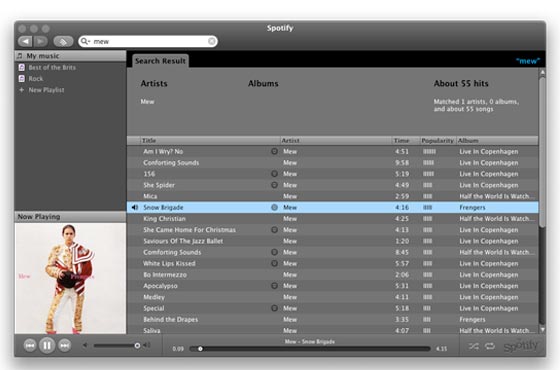Screen dimensions: 560x370
Task: Click the 4:49 time of She Spider
Action: pyautogui.click(x=402, y=185)
